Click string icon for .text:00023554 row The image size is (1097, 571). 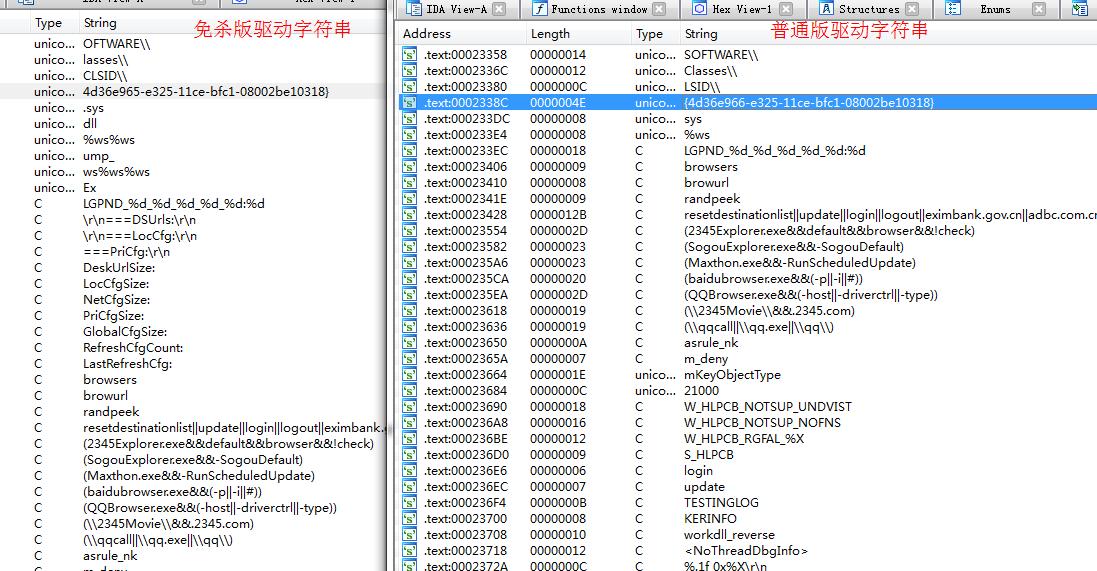(x=410, y=231)
